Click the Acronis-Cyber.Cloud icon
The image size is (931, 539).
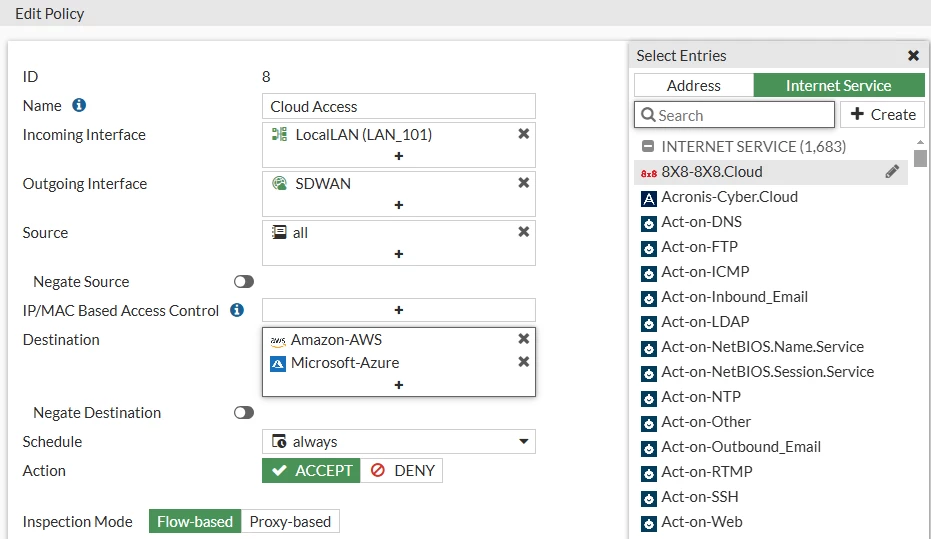click(x=649, y=198)
